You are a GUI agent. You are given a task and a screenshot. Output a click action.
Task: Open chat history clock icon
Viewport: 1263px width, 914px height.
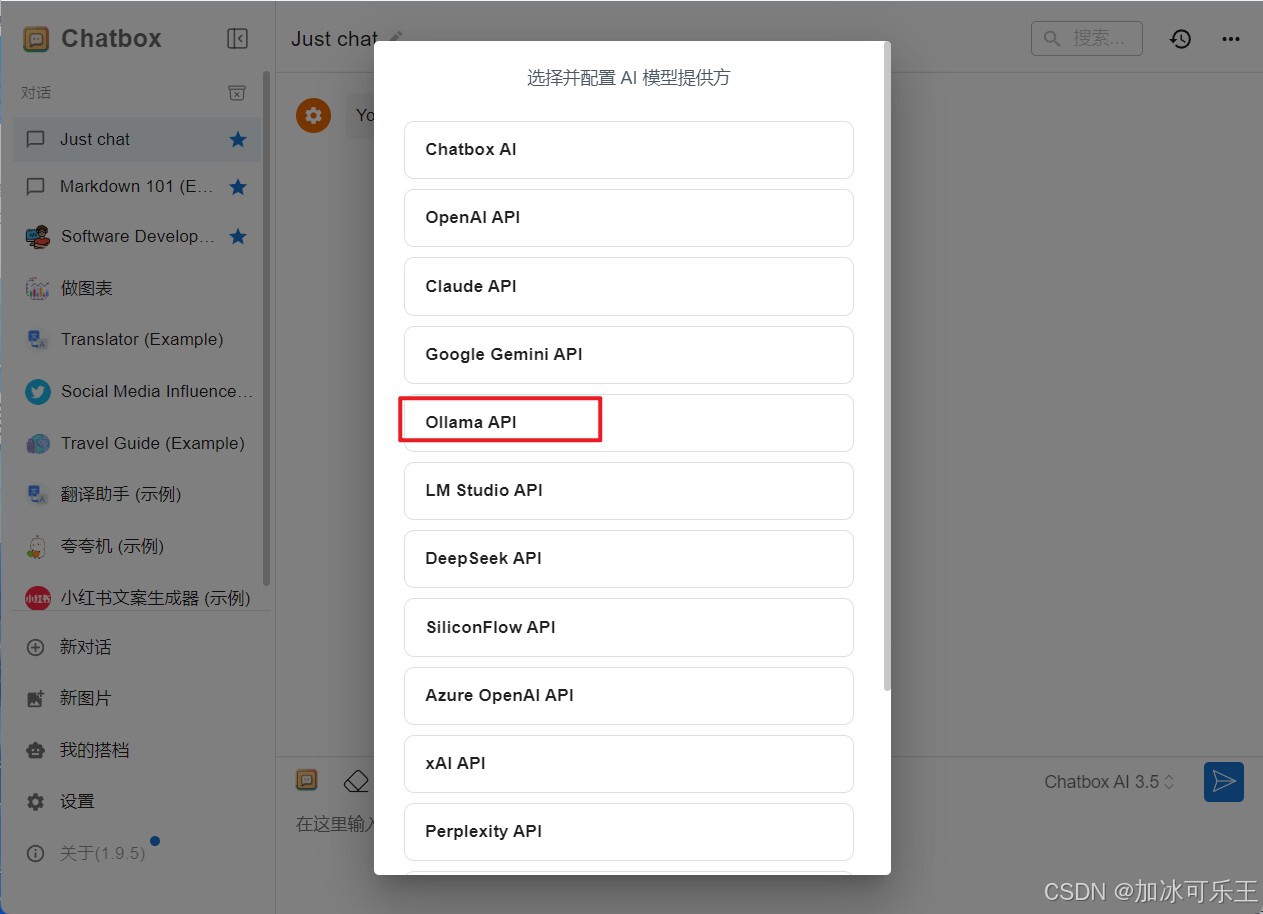pyautogui.click(x=1181, y=39)
